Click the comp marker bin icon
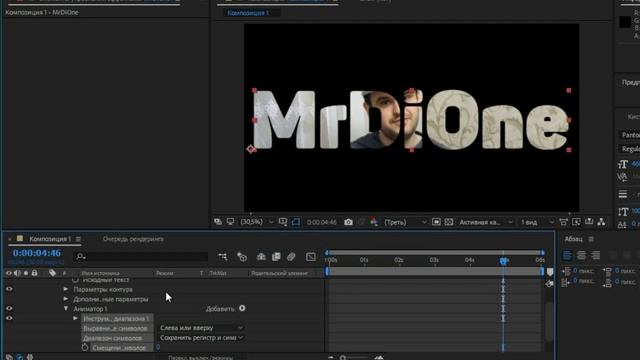640x360 pixels. [x=550, y=272]
